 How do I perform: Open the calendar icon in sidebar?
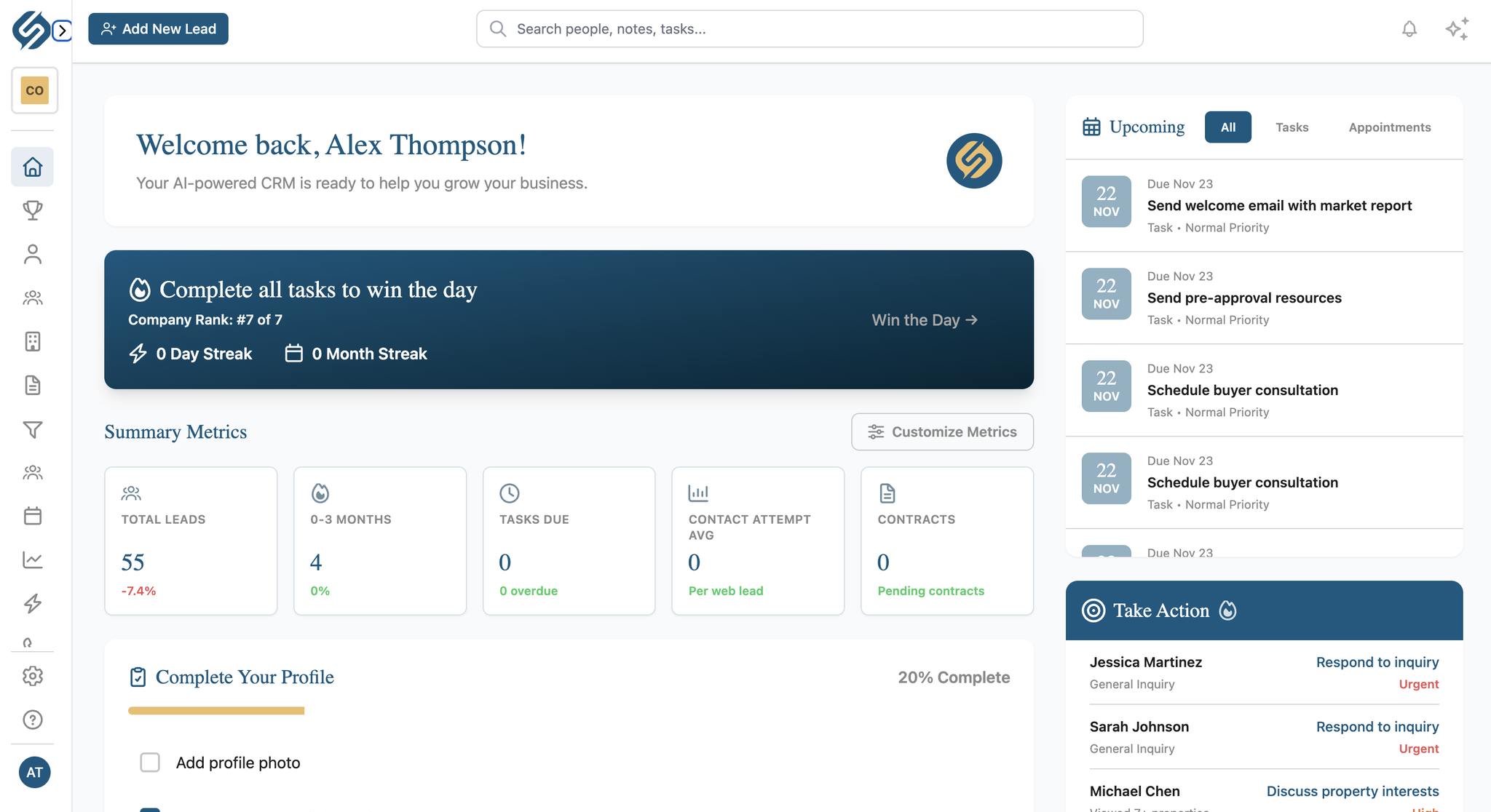(x=33, y=516)
